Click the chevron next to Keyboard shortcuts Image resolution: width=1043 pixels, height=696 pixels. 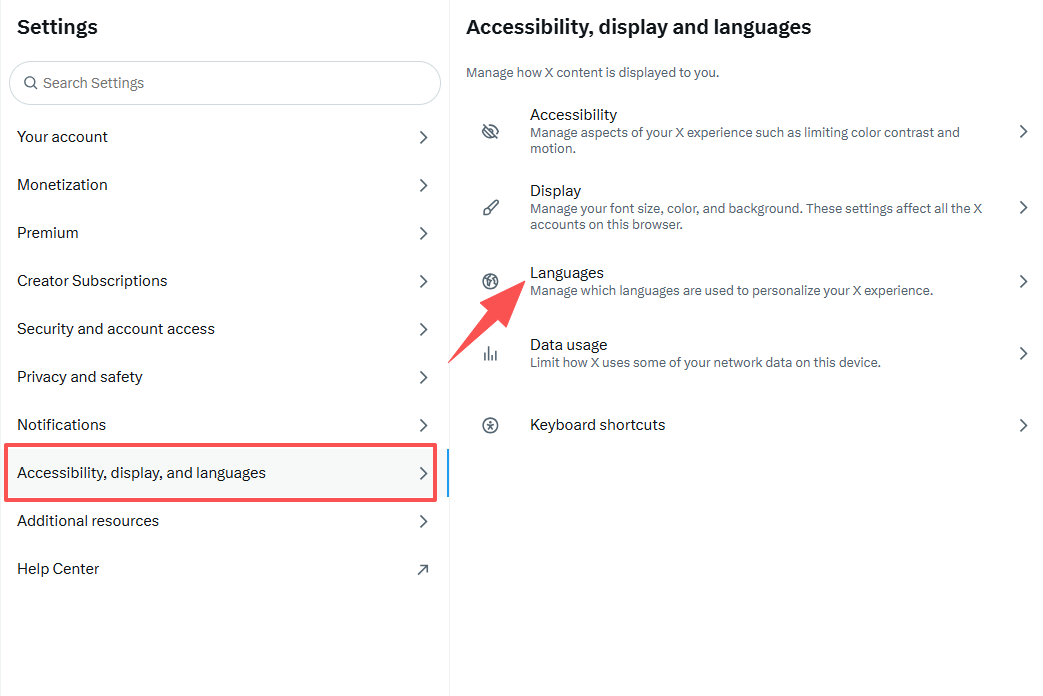(x=1024, y=425)
